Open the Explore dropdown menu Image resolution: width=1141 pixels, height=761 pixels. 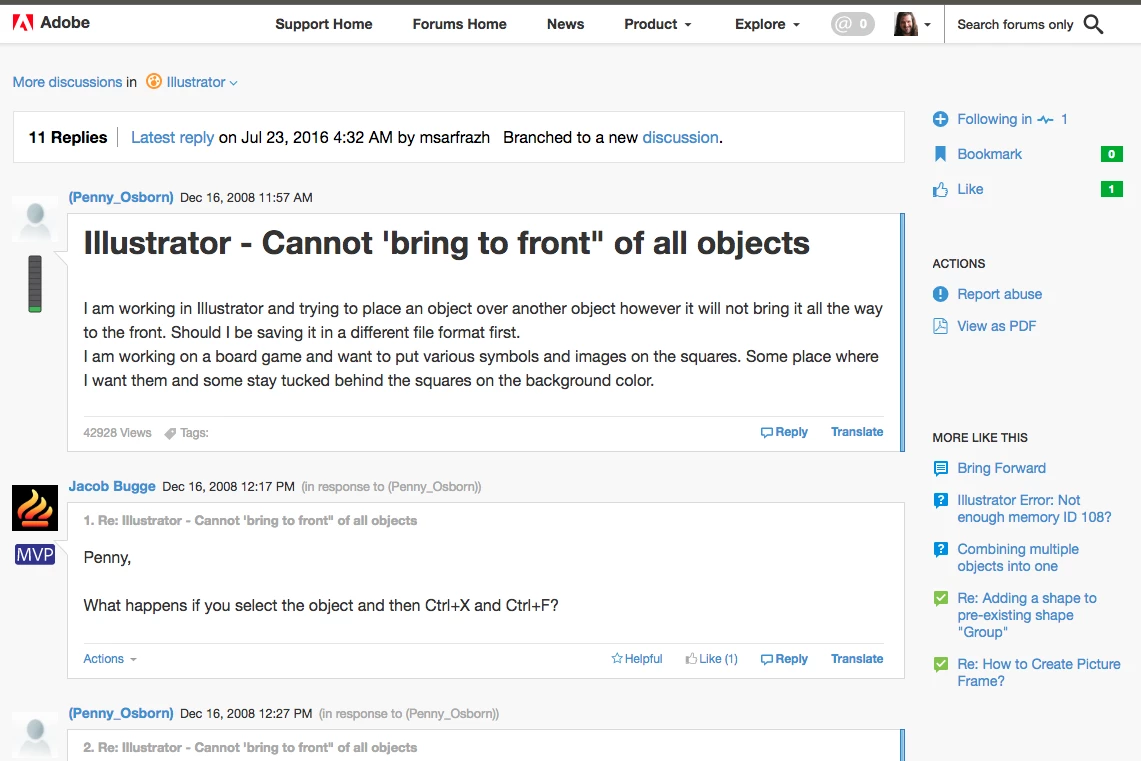click(767, 24)
